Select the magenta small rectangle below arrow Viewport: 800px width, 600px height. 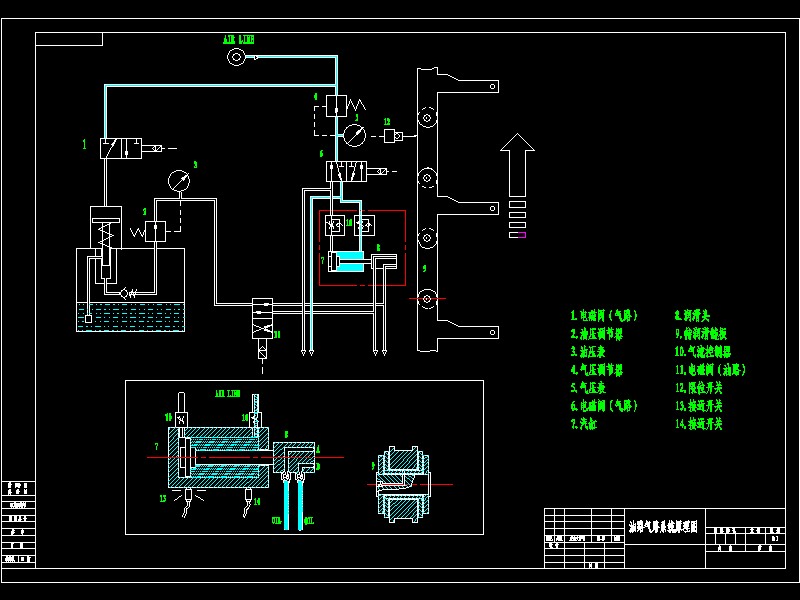click(x=517, y=235)
